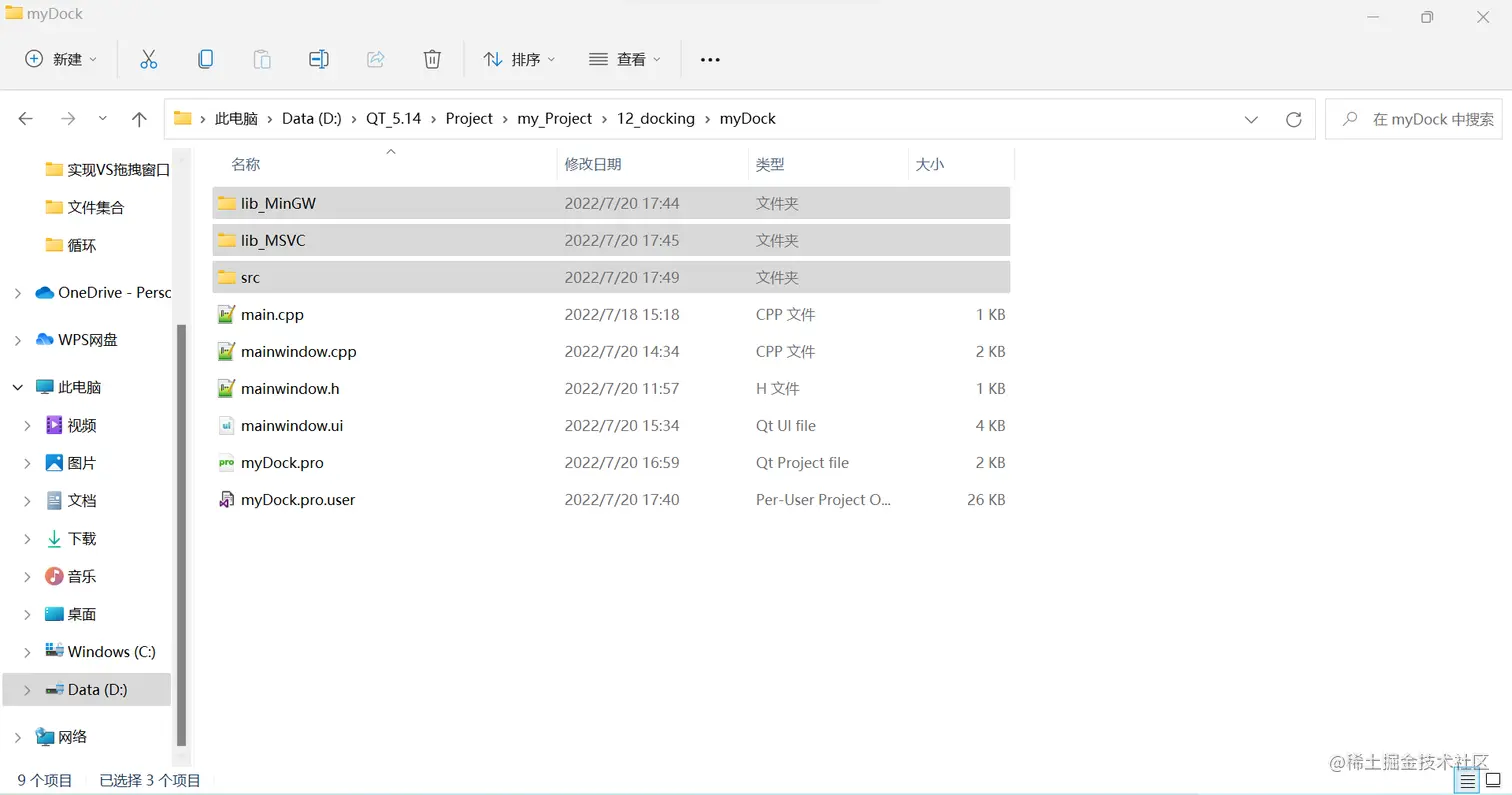Click the '2022/7/18 15:18' date cell
This screenshot has height=795, width=1512.
(622, 314)
